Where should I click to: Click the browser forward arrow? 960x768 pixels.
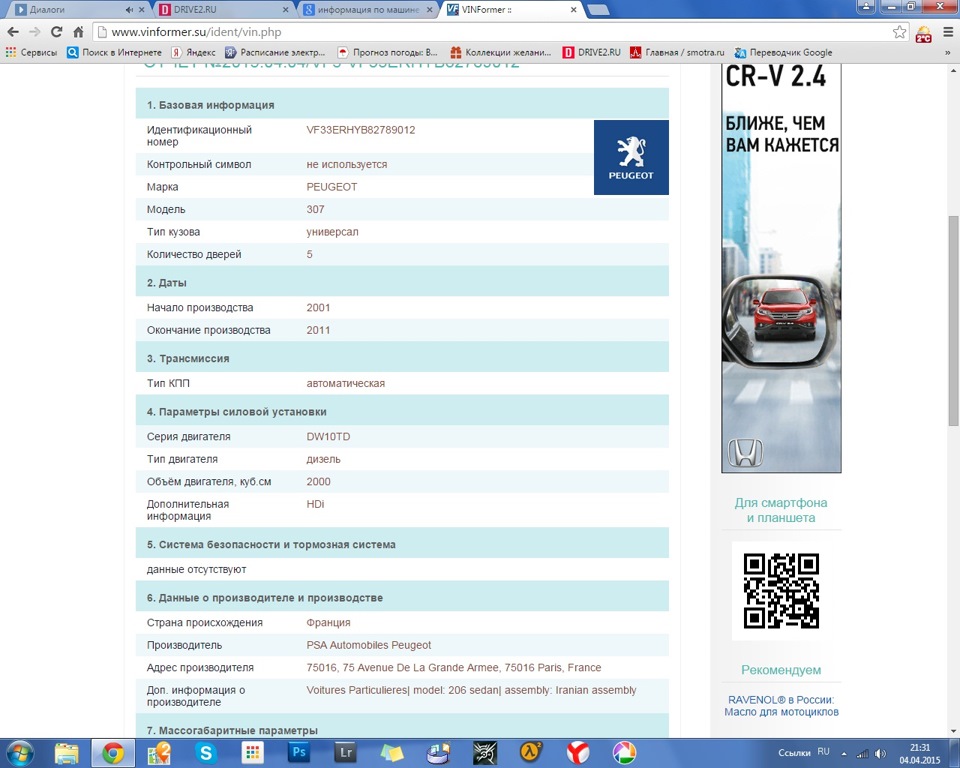click(35, 32)
